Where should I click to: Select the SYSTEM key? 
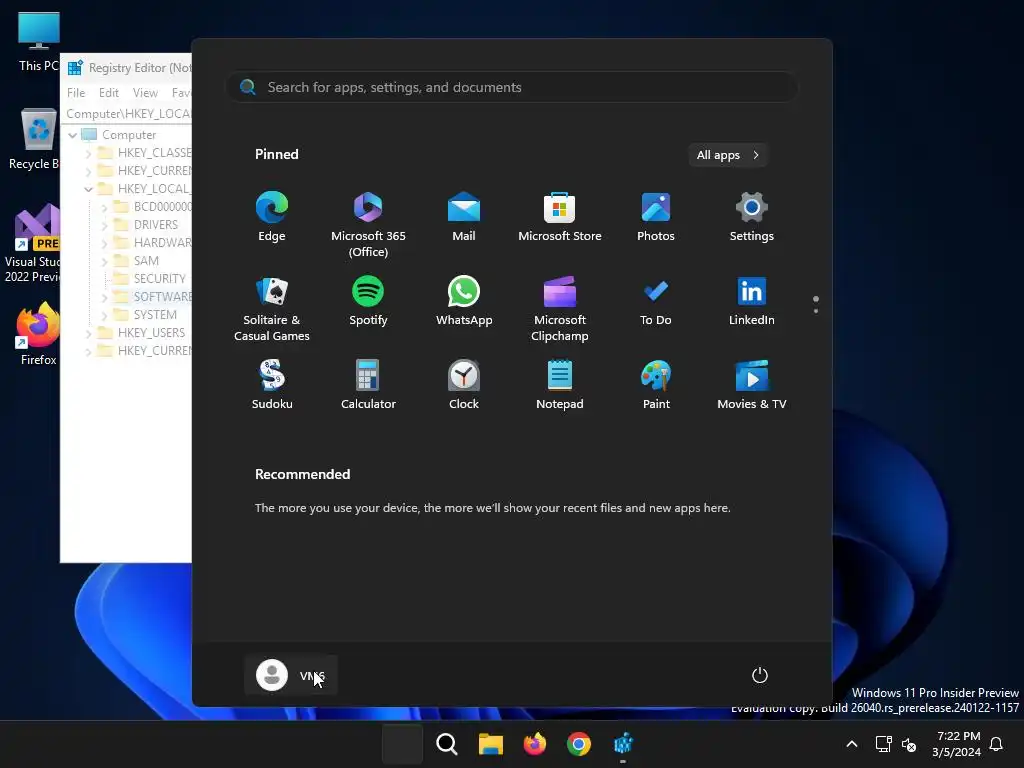[155, 315]
